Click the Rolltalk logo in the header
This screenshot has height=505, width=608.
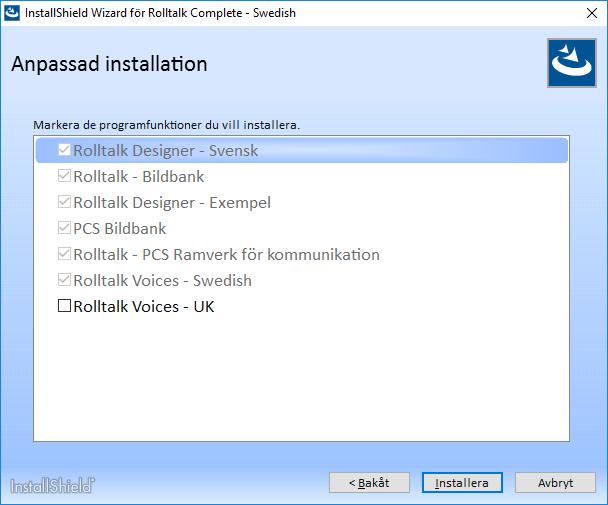(x=572, y=63)
